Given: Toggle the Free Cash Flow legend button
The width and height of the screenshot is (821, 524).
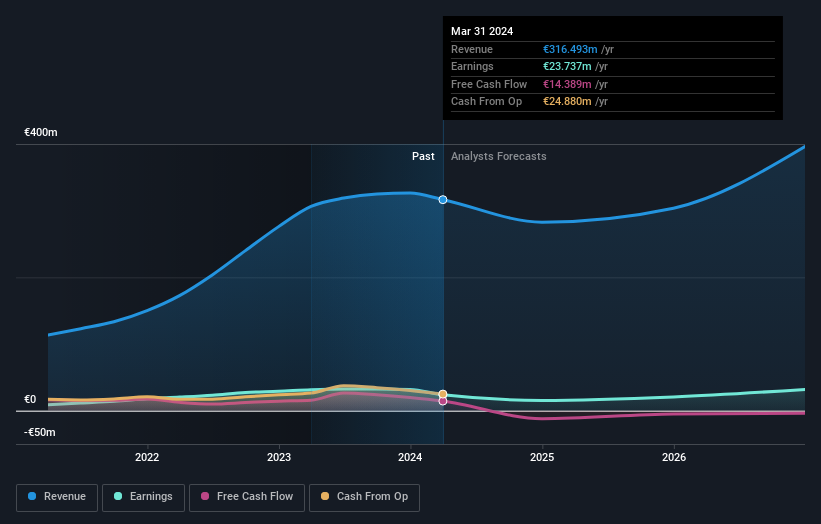Looking at the screenshot, I should point(247,497).
